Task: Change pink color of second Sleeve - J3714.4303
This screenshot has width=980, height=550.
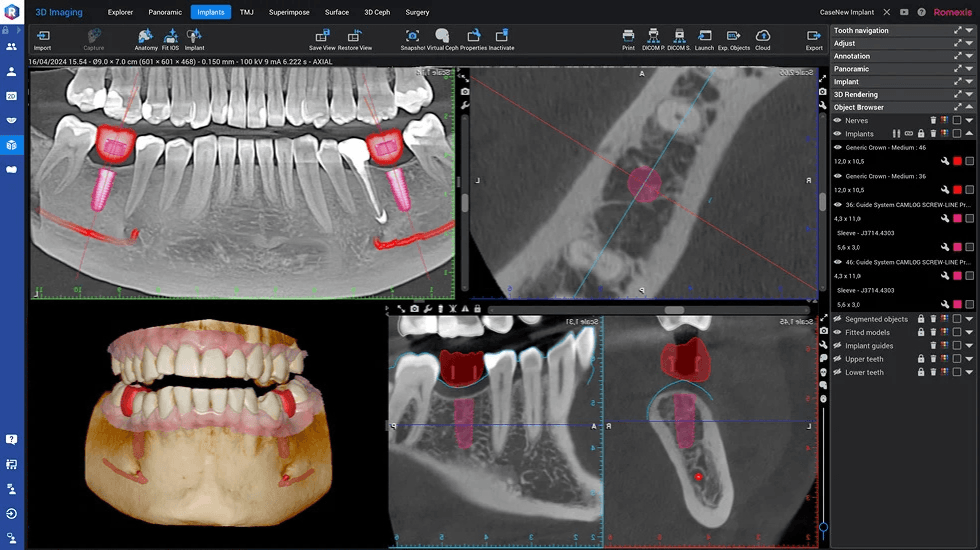Action: coord(957,304)
